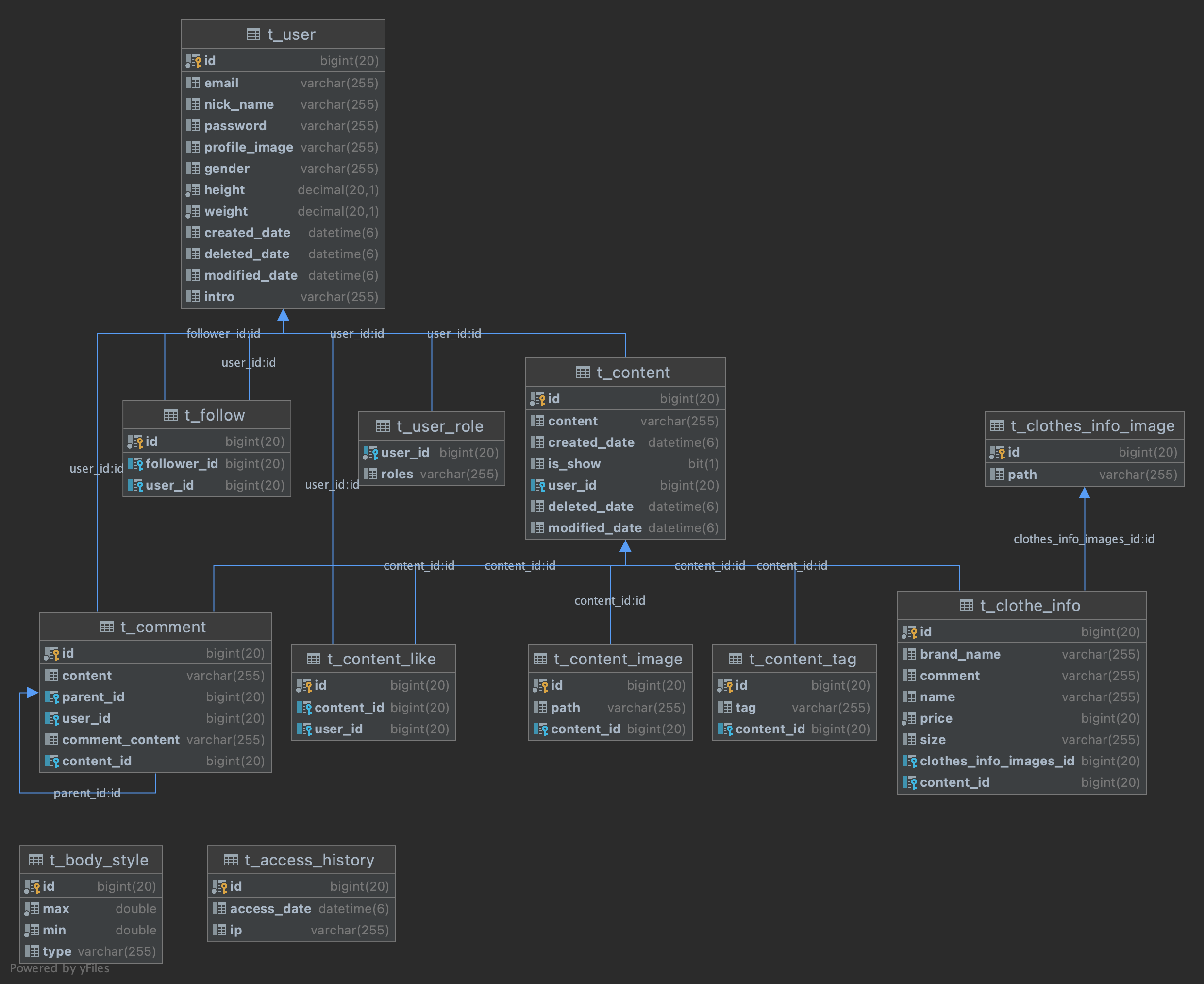Viewport: 1204px width, 984px height.
Task: Click foreign key icon of clothes_info_images_id
Action: tap(909, 761)
